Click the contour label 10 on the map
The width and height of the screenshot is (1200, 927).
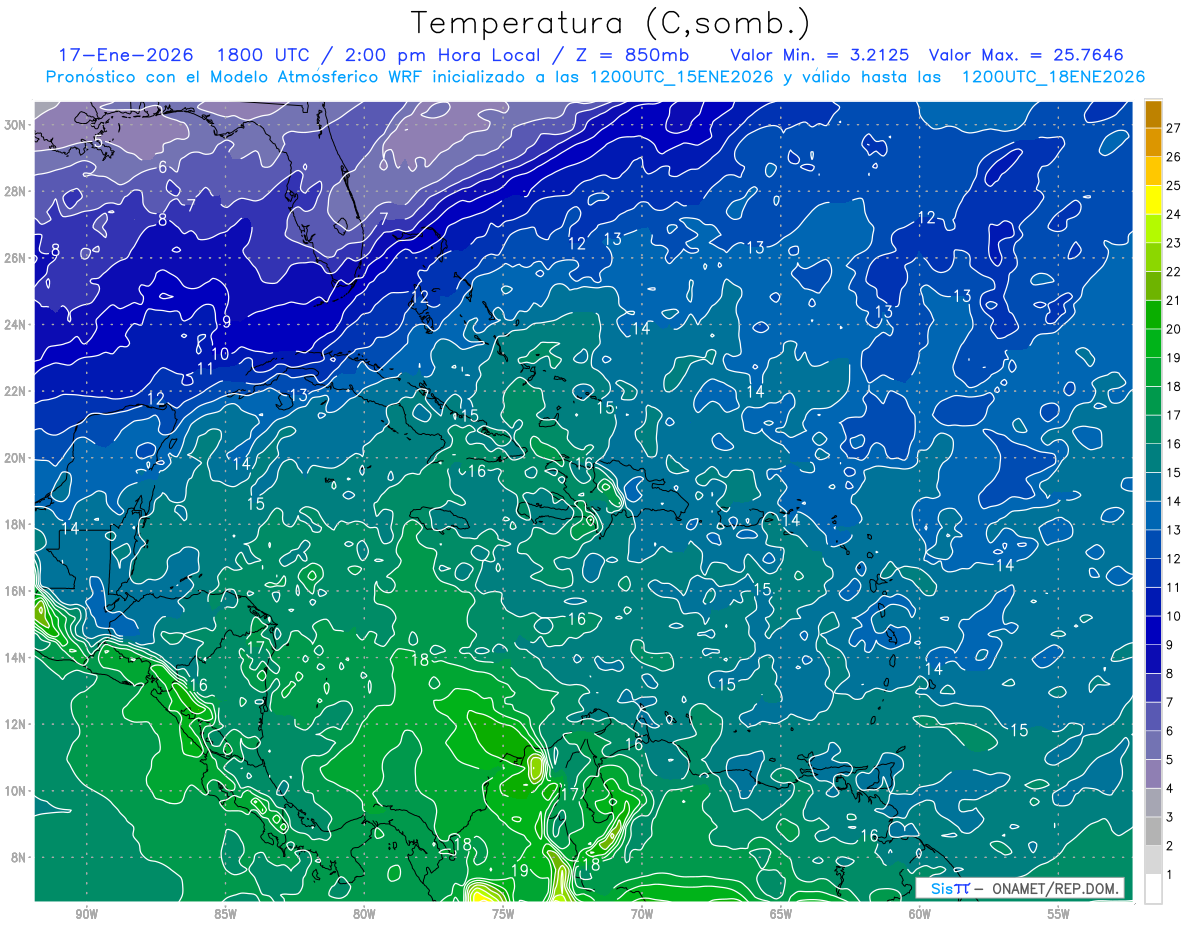pyautogui.click(x=220, y=354)
